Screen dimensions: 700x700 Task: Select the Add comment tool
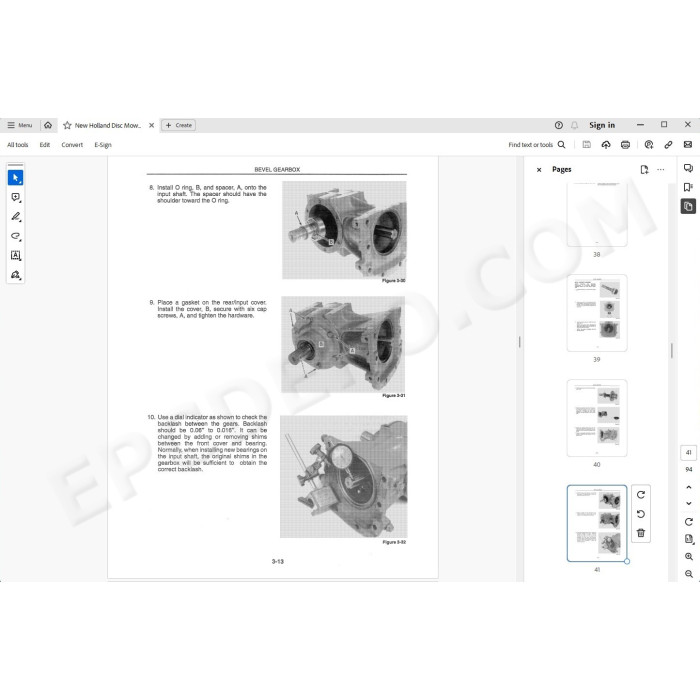point(16,197)
